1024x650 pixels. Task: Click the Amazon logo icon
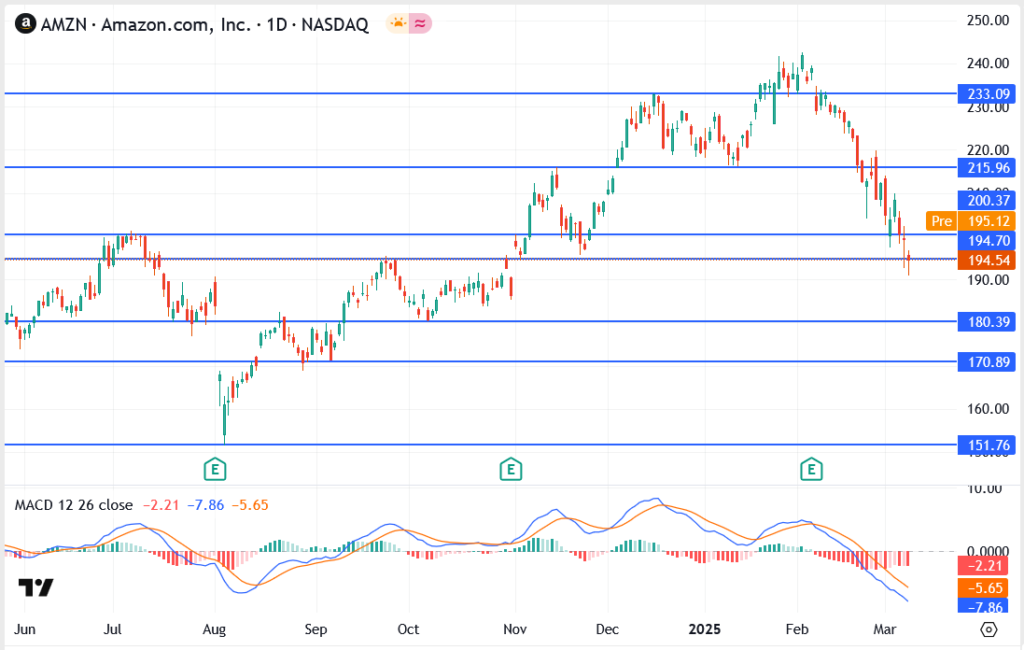(x=25, y=24)
